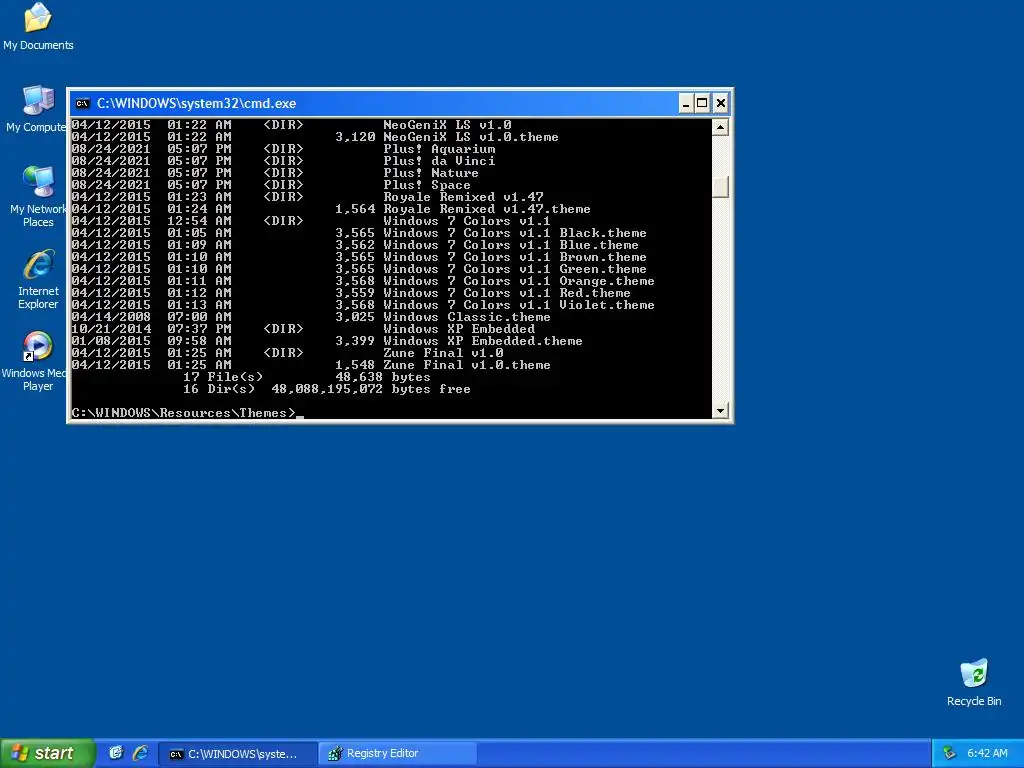Click 'Windows 7 Colors v1.1 Orange.theme'
The width and height of the screenshot is (1024, 768).
(x=519, y=281)
